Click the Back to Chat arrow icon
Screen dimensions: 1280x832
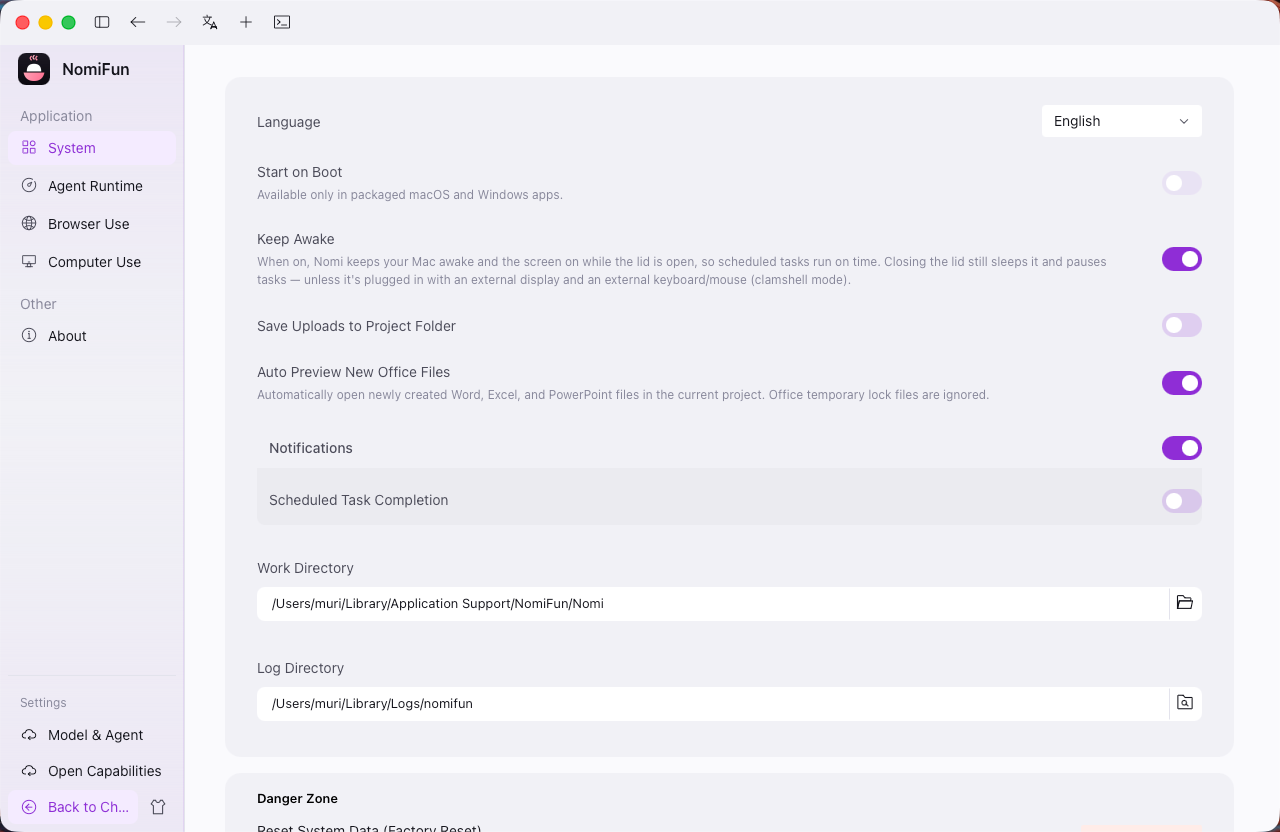pos(29,806)
